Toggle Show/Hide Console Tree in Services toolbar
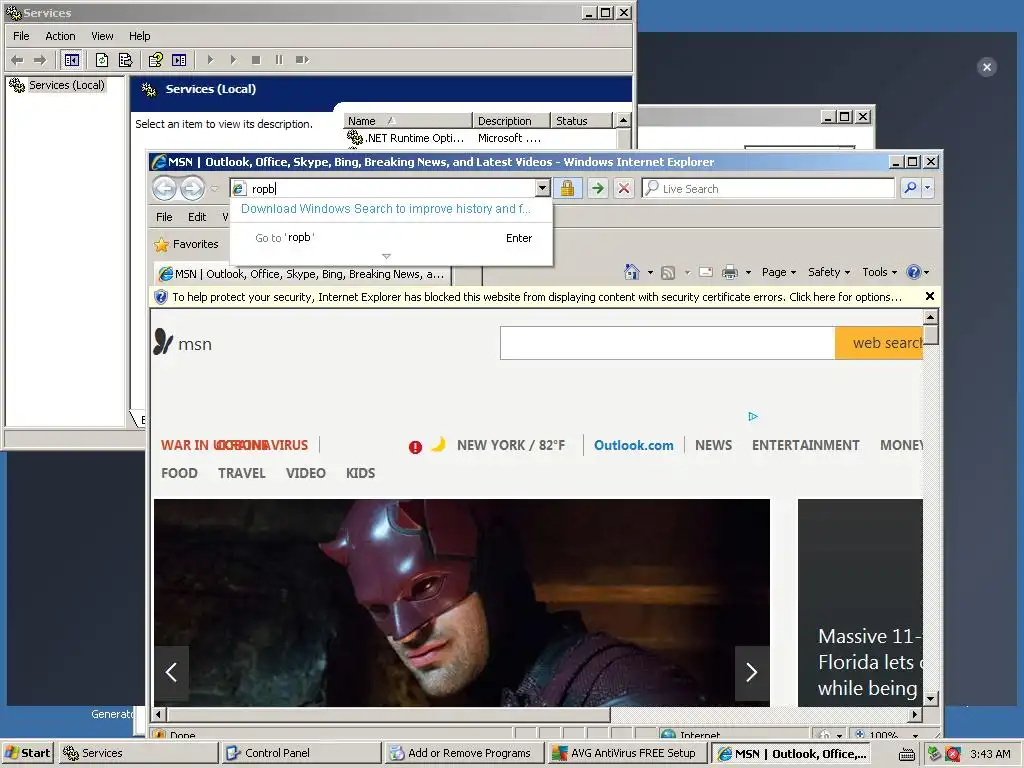The height and width of the screenshot is (768, 1024). pyautogui.click(x=72, y=60)
